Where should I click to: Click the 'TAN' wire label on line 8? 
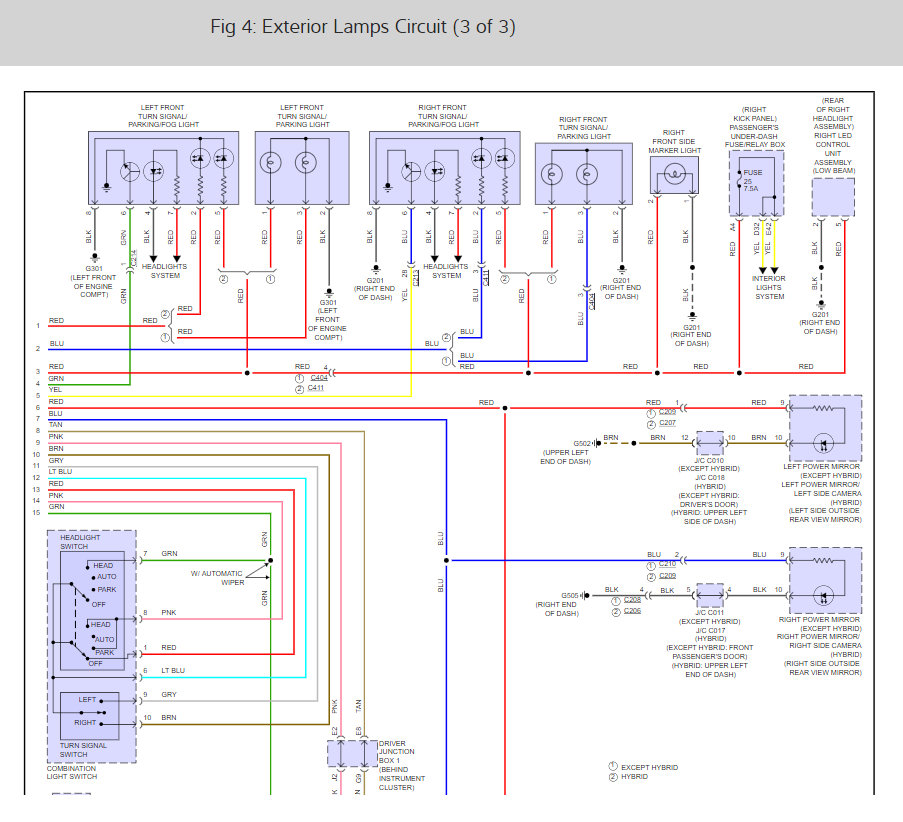tap(56, 425)
